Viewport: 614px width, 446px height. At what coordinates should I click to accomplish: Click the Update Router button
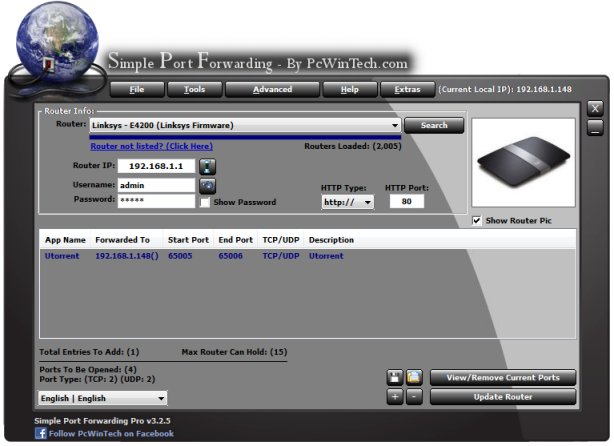[503, 397]
